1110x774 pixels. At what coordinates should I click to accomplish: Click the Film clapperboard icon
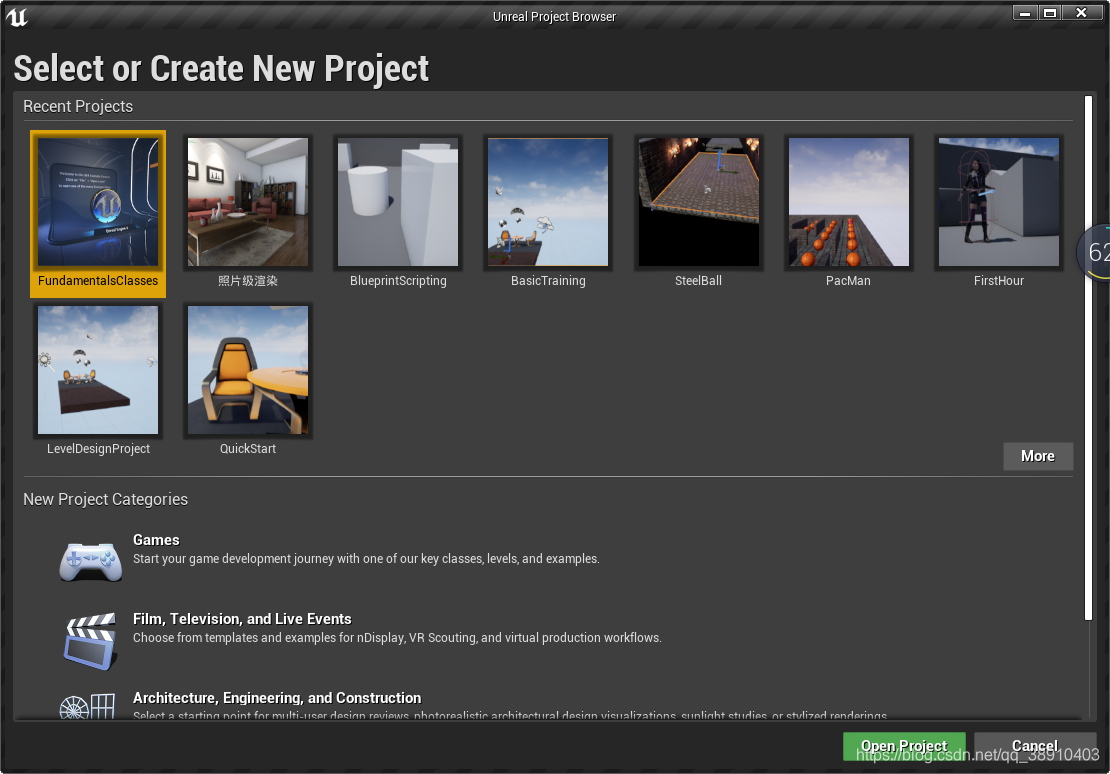(x=91, y=641)
